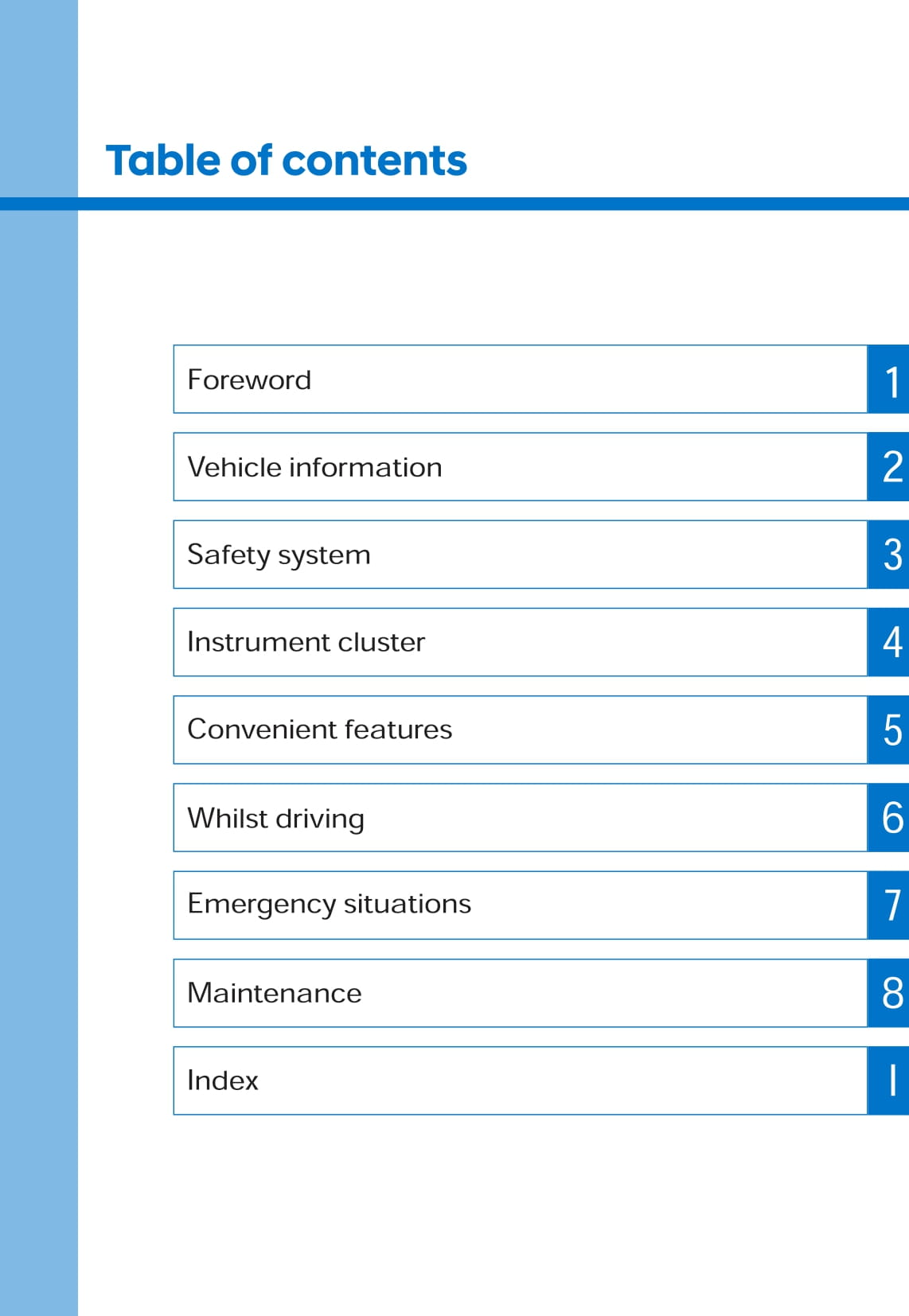Image resolution: width=909 pixels, height=1316 pixels.
Task: Select the blue number 4 tab
Action: click(x=888, y=642)
